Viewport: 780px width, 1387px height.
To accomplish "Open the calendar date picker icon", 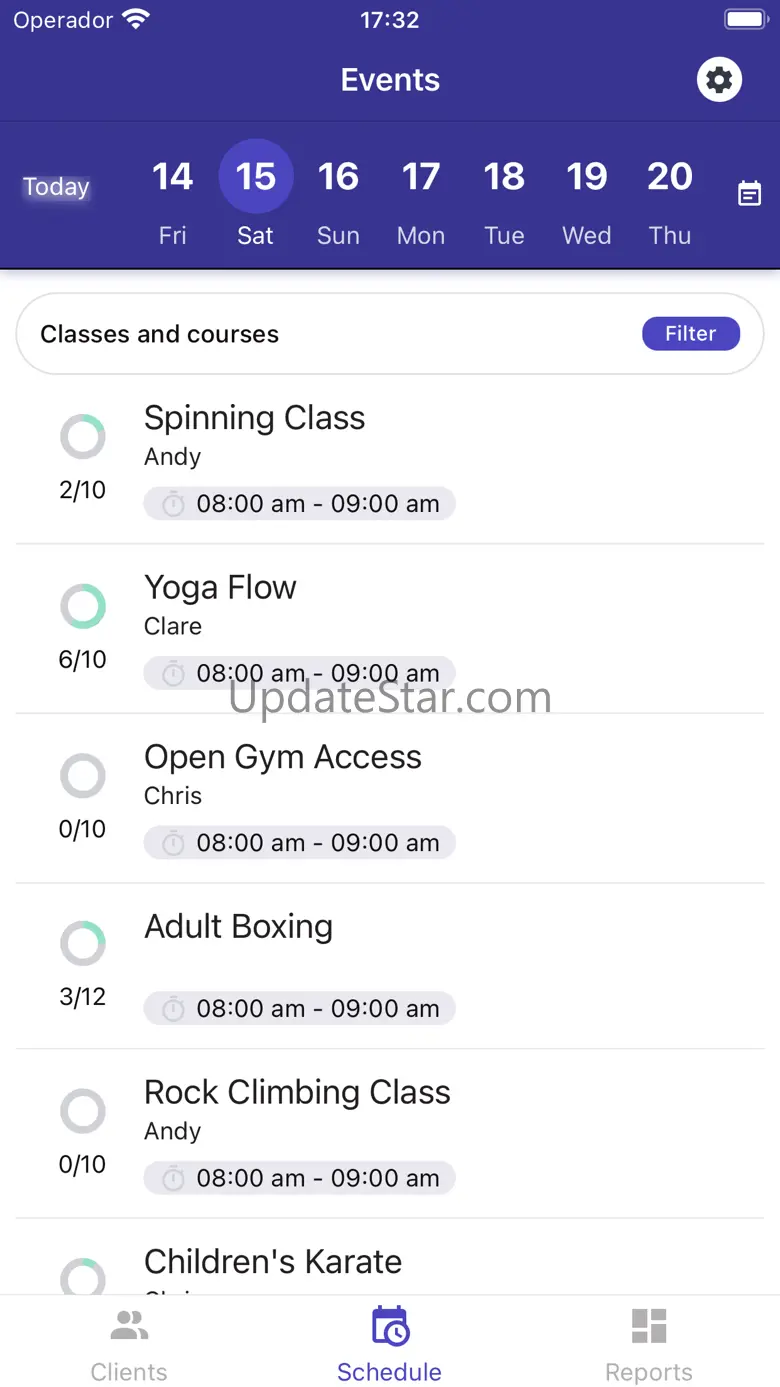I will click(749, 193).
